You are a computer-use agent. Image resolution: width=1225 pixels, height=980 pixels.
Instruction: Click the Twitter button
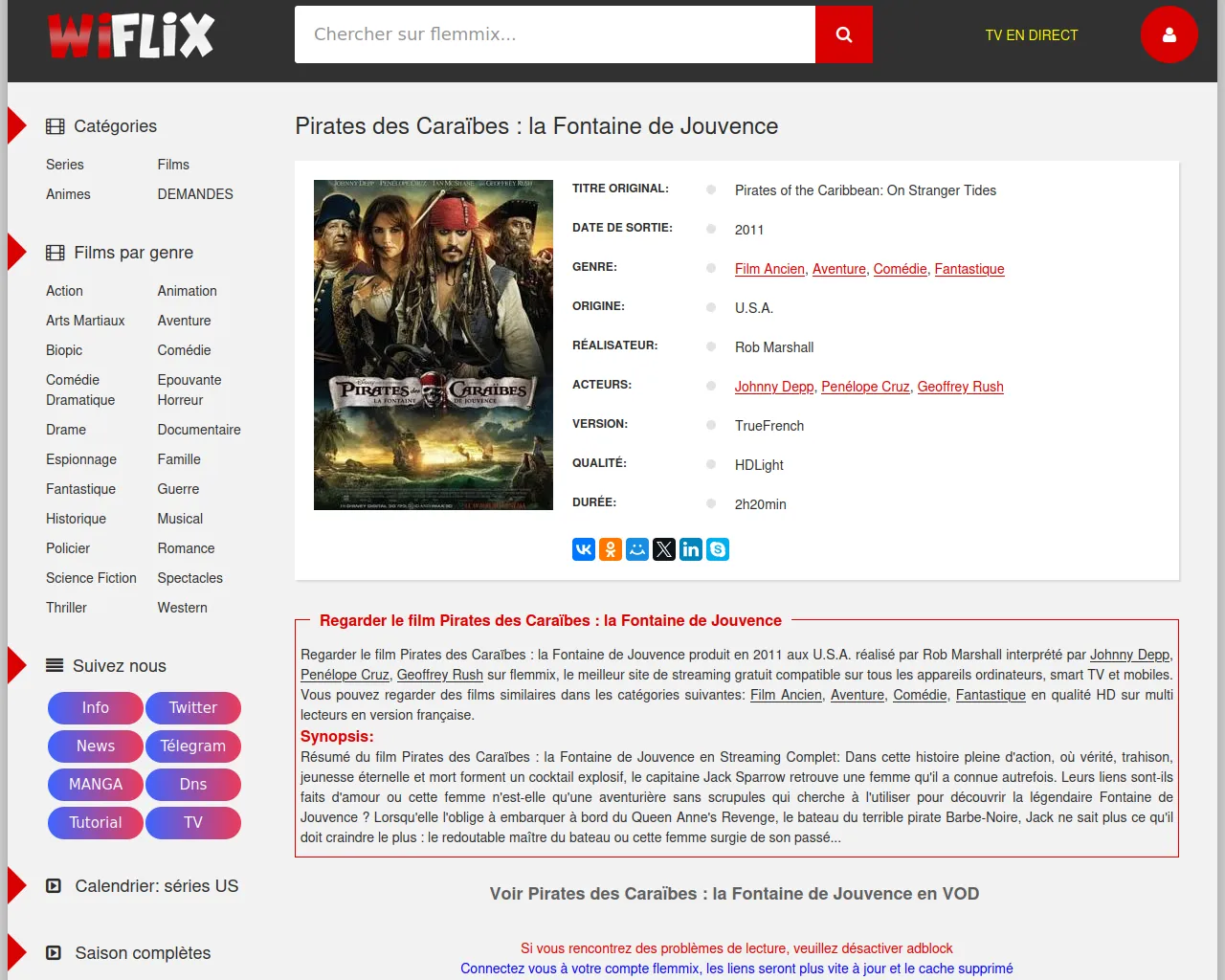pos(193,708)
